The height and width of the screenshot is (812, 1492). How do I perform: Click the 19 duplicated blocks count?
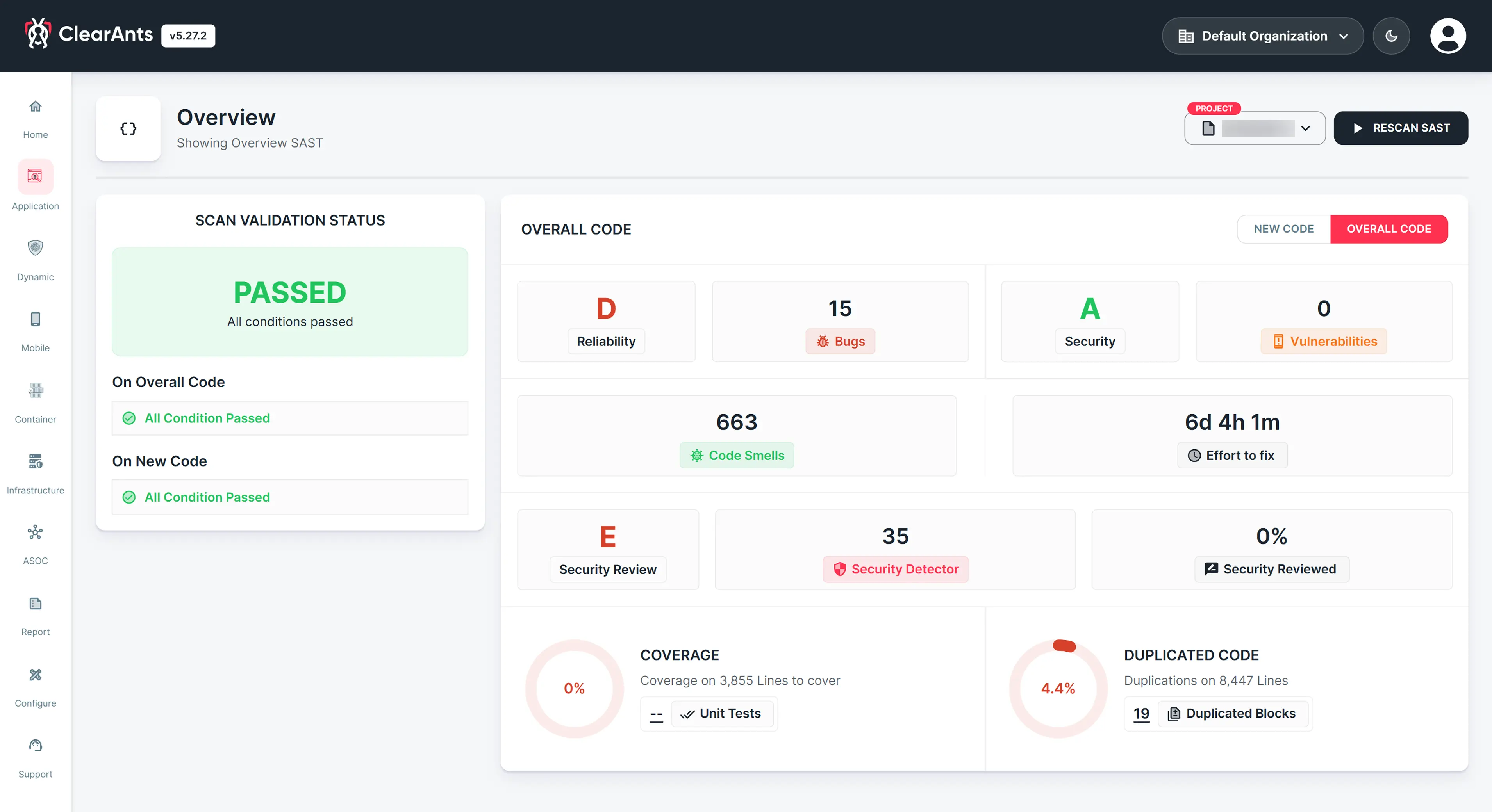(1141, 714)
